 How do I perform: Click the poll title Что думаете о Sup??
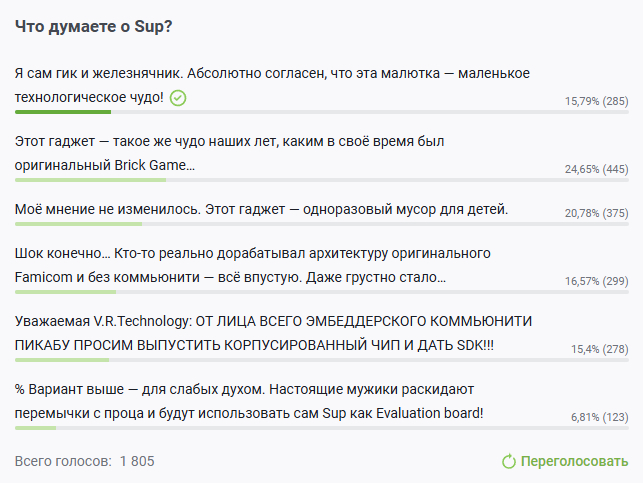pos(94,26)
